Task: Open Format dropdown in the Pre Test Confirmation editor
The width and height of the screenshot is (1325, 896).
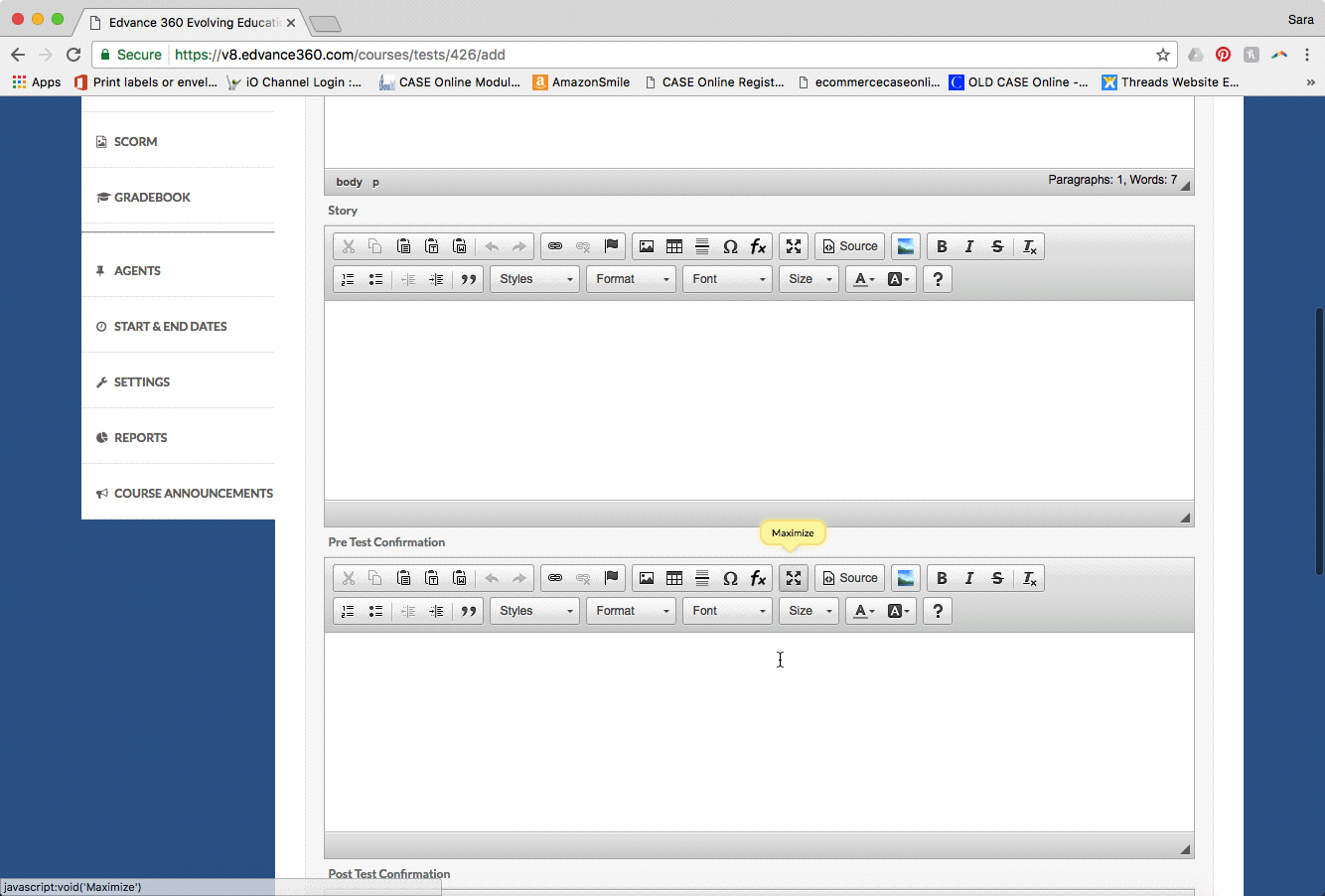Action: [x=632, y=611]
